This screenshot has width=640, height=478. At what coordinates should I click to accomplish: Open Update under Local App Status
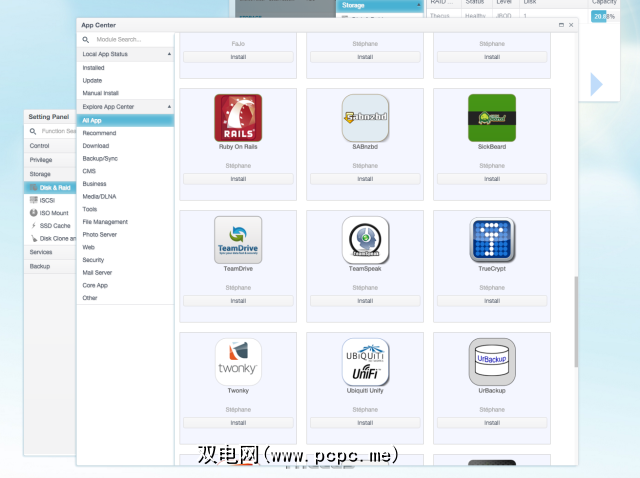click(125, 80)
